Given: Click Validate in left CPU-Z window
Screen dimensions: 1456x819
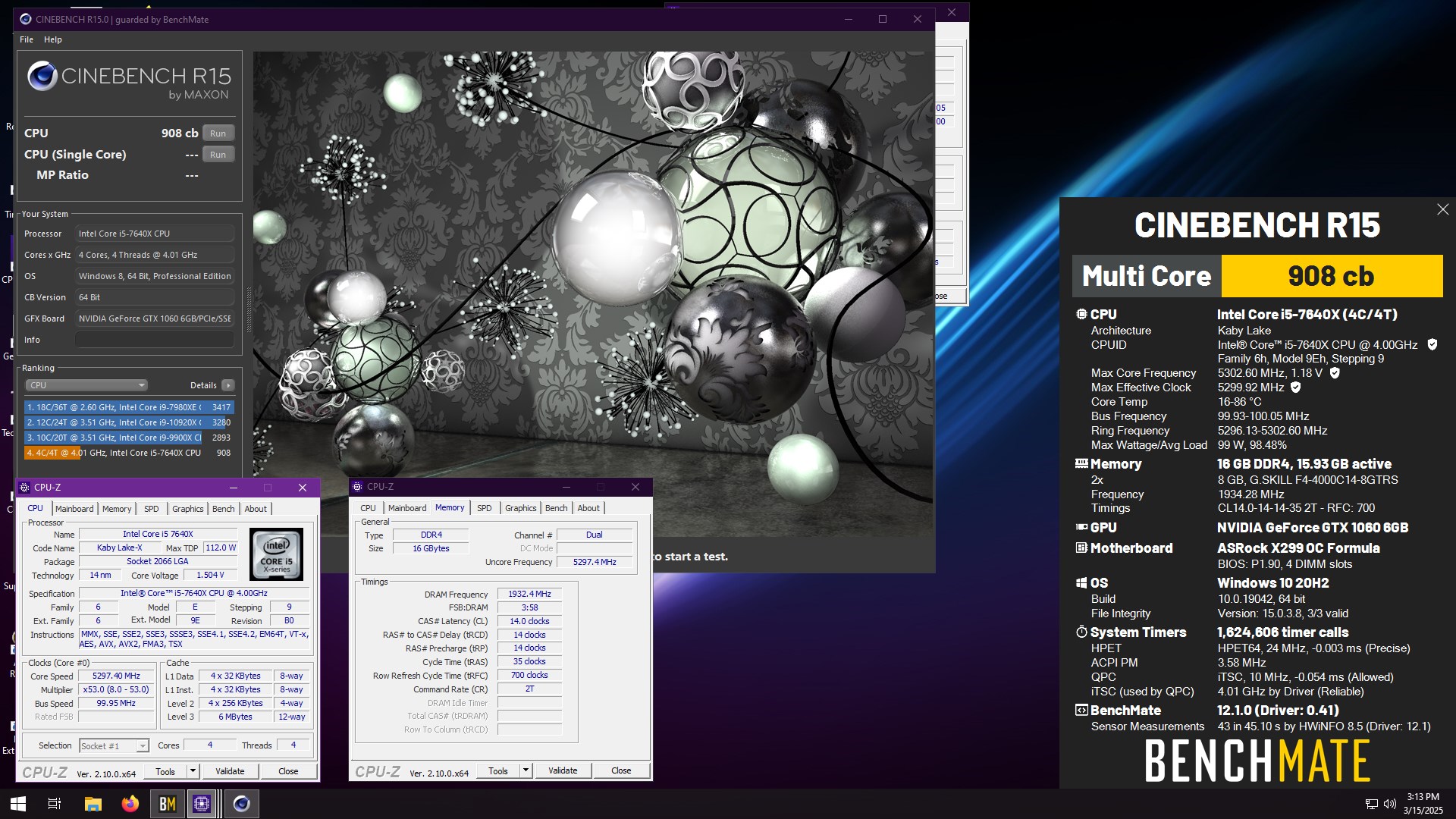Looking at the screenshot, I should (230, 771).
